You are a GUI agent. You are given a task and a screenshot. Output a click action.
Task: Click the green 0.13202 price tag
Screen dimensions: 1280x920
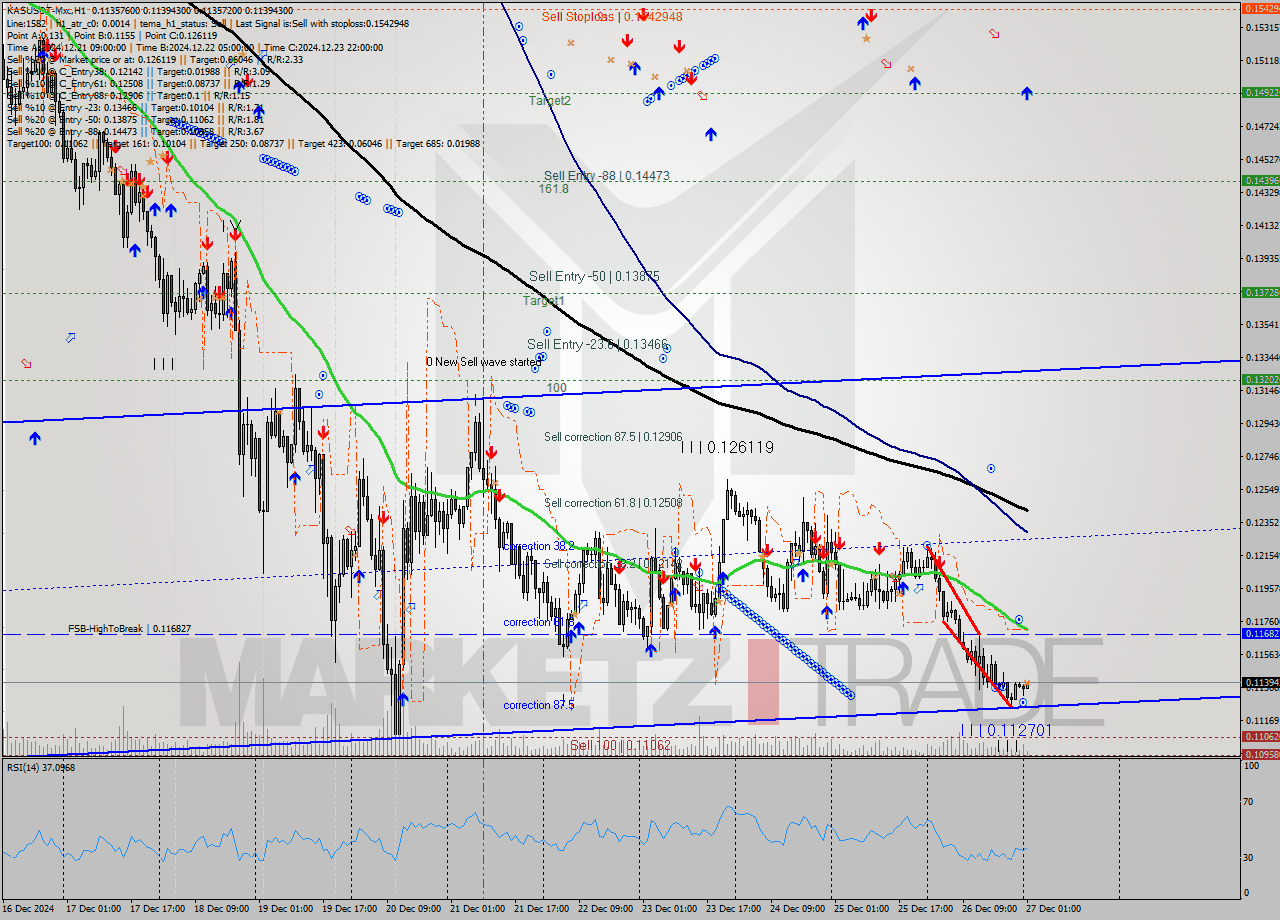(x=1259, y=379)
